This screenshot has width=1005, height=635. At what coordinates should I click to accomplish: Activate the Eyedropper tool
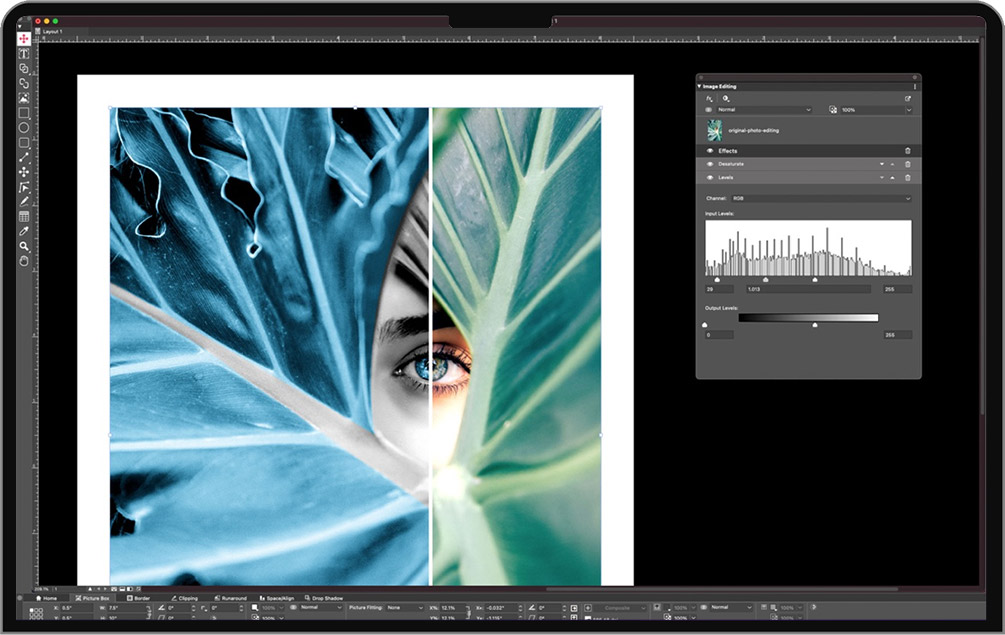[24, 231]
